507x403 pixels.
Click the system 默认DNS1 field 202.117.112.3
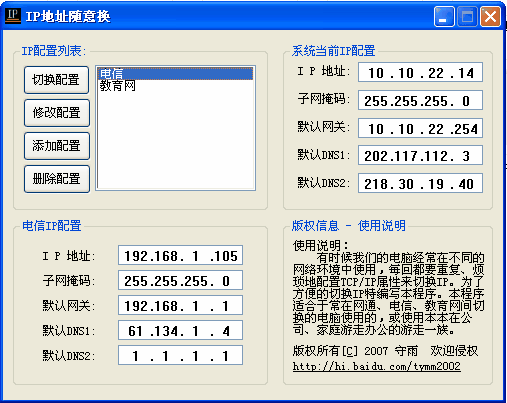pos(420,155)
